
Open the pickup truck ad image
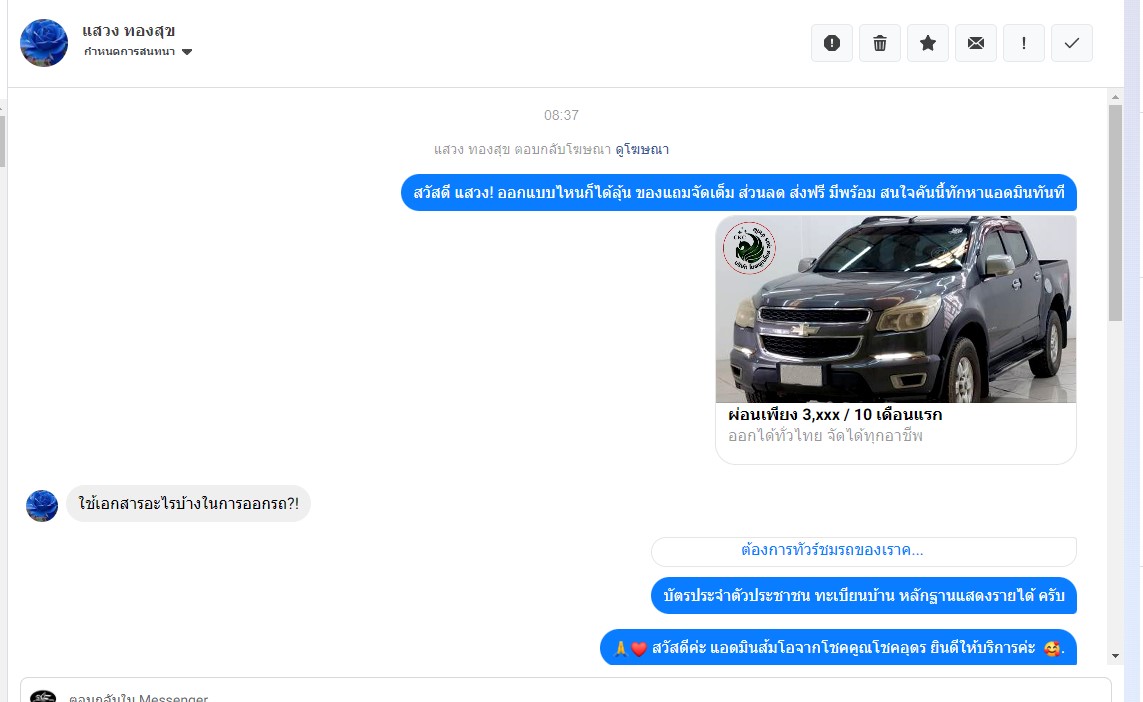click(x=895, y=309)
